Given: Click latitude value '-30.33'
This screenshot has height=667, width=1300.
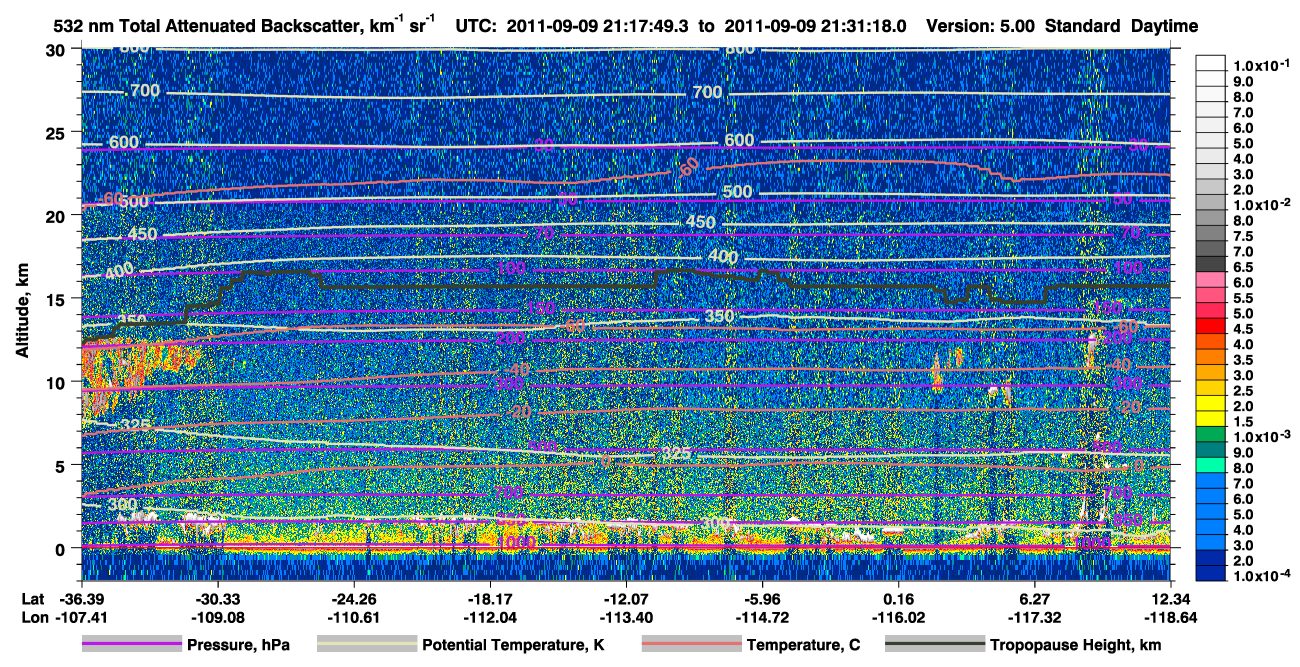Looking at the screenshot, I should coord(218,598).
